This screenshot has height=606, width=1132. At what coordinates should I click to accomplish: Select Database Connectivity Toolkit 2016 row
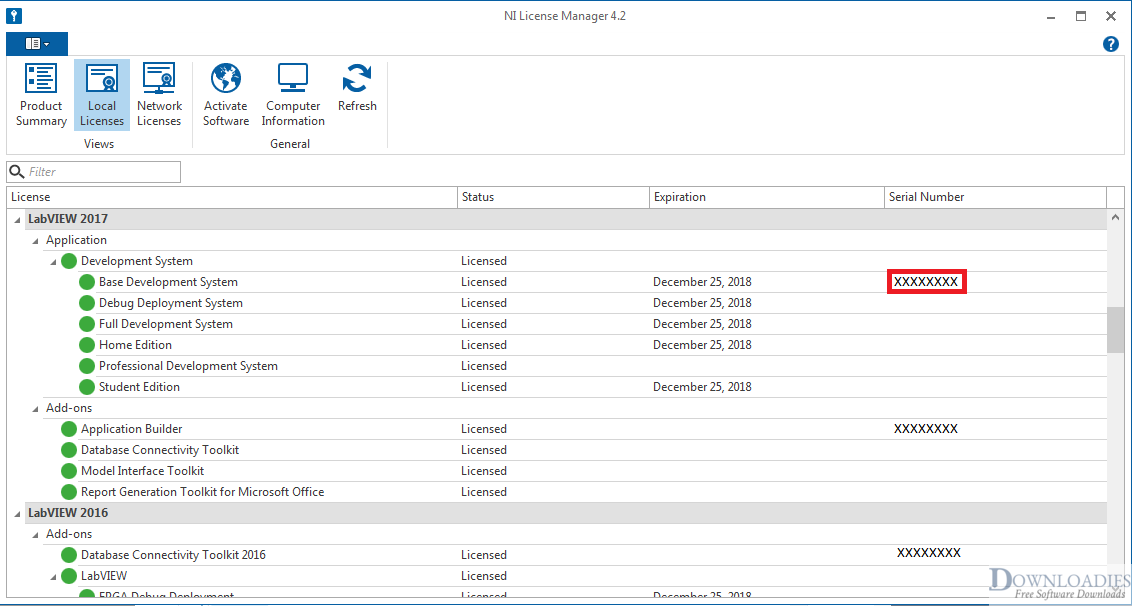(x=556, y=555)
